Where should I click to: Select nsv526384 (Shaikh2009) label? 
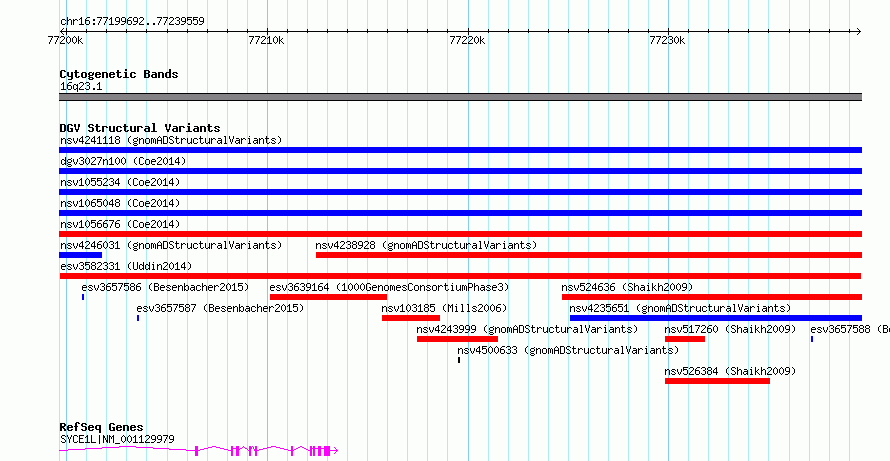click(x=731, y=371)
